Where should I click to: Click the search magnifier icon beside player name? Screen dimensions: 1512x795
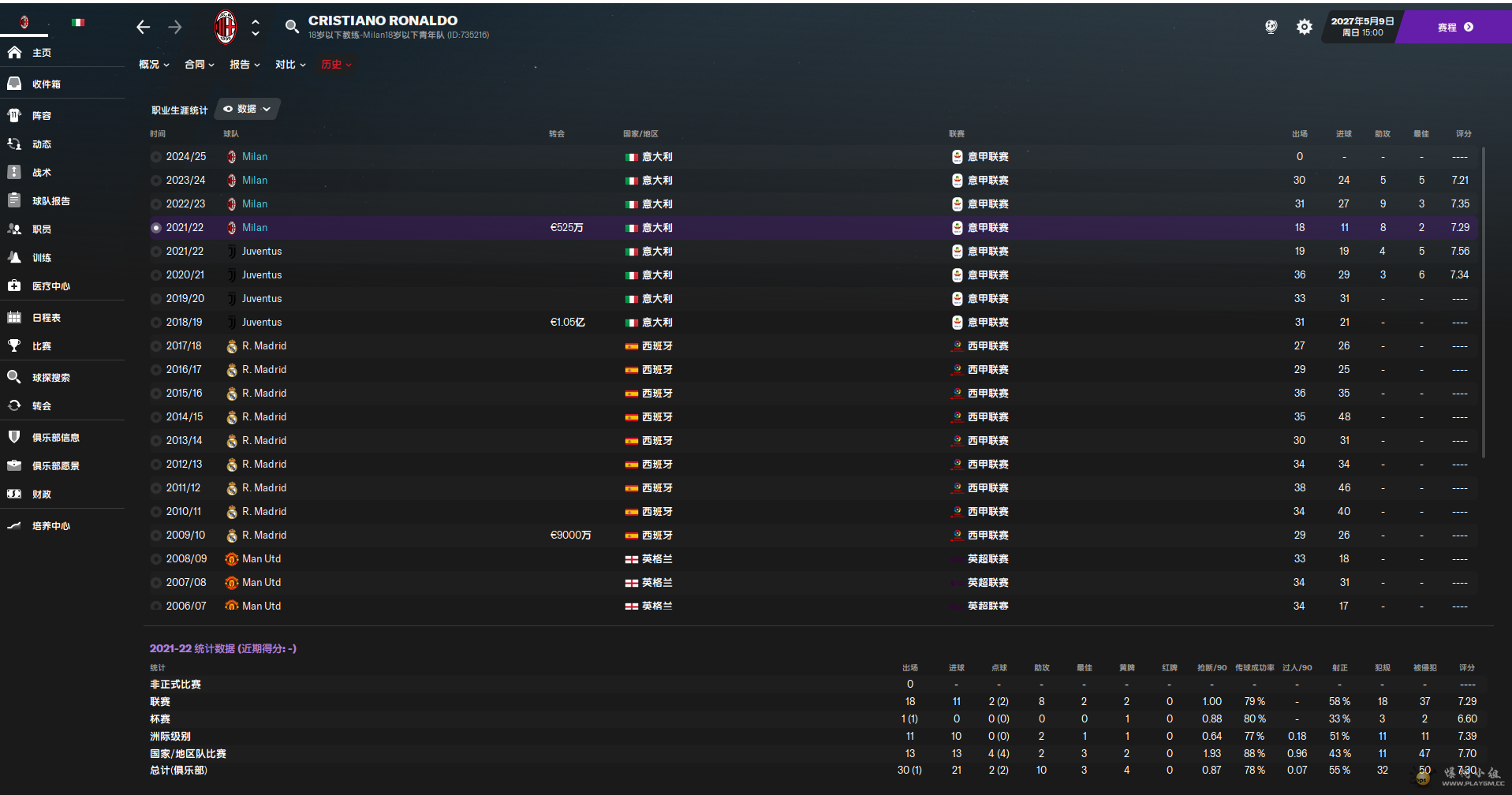[x=292, y=27]
